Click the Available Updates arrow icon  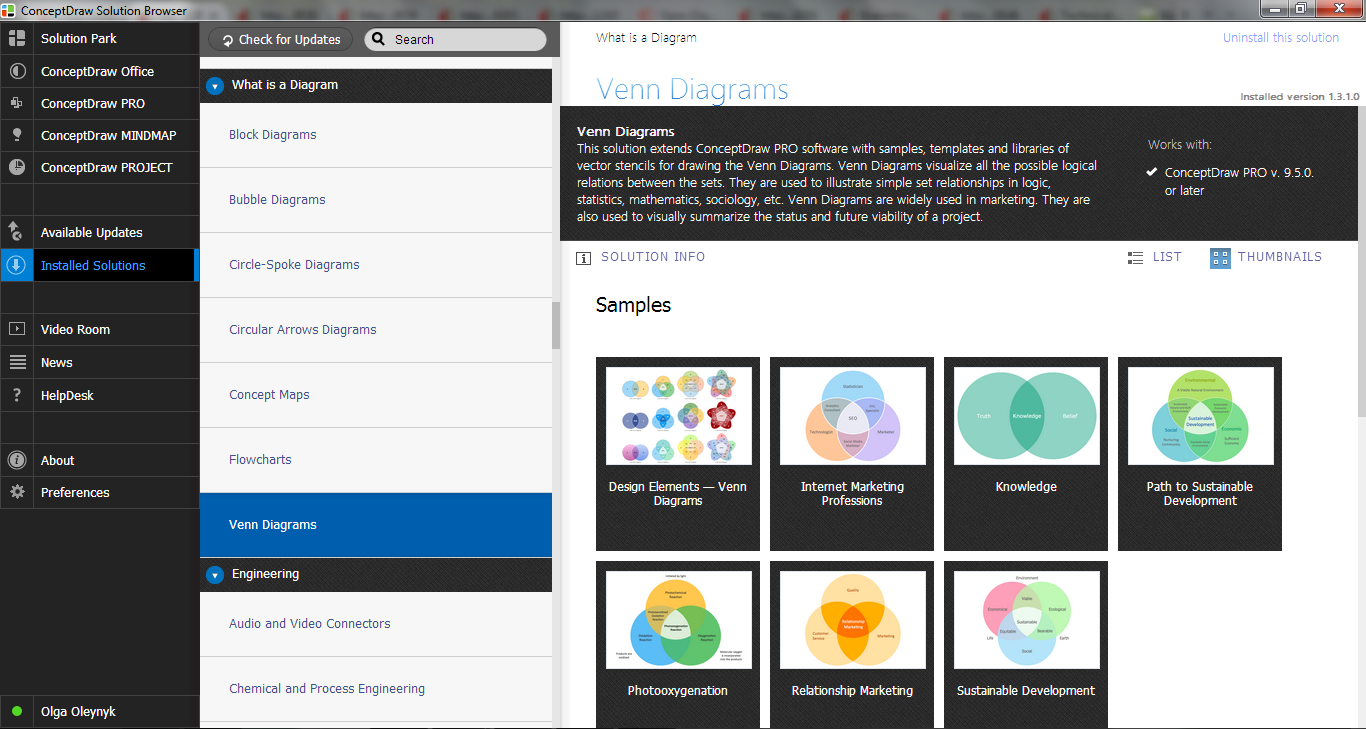pos(17,232)
